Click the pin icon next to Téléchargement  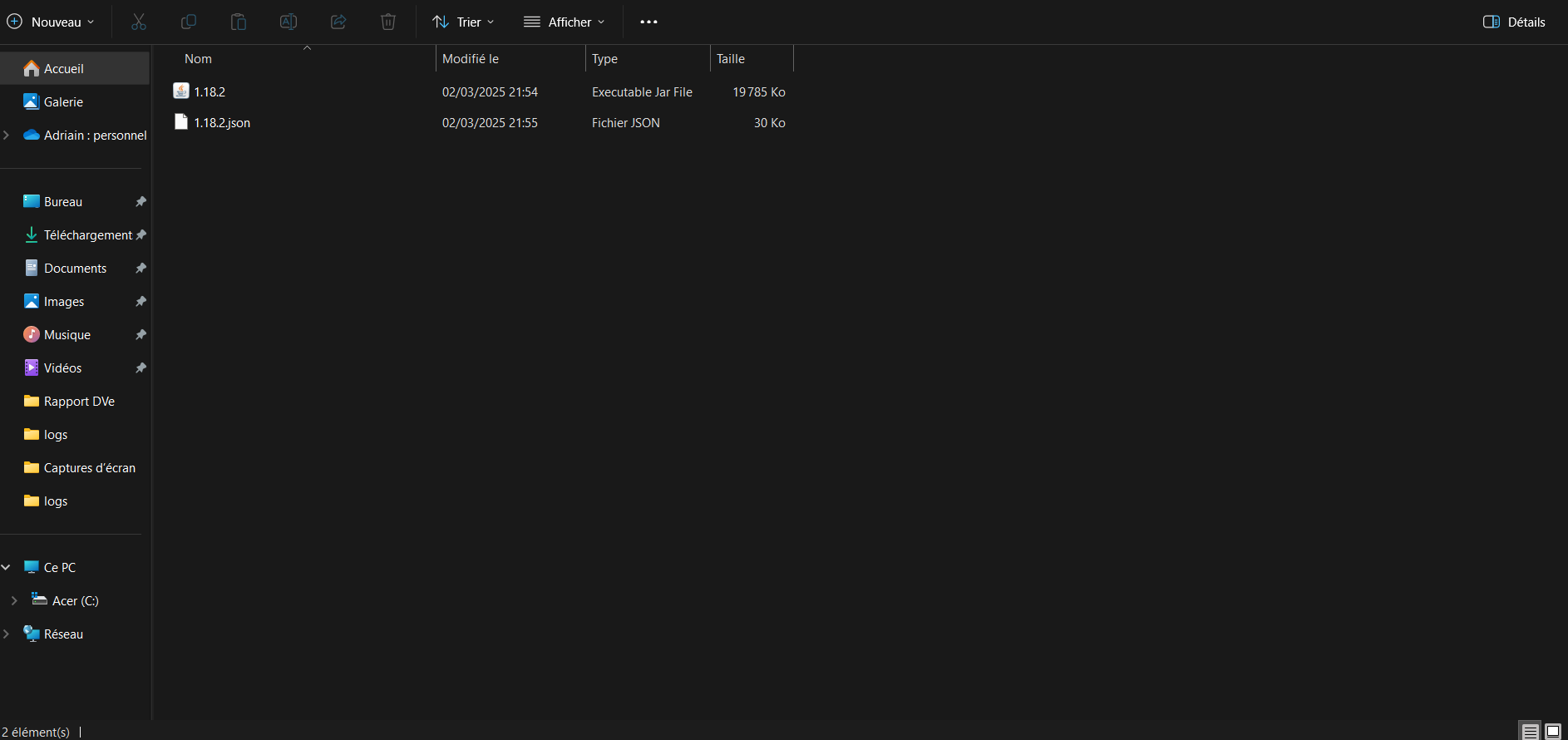click(x=141, y=234)
